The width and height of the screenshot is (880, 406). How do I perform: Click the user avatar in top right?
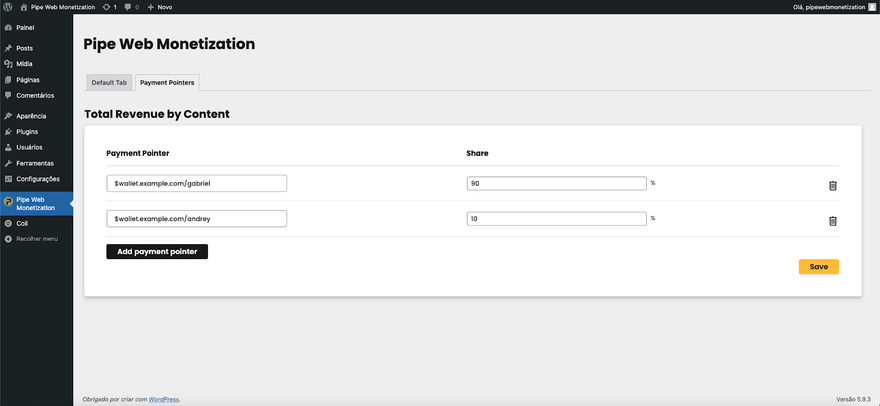point(871,7)
